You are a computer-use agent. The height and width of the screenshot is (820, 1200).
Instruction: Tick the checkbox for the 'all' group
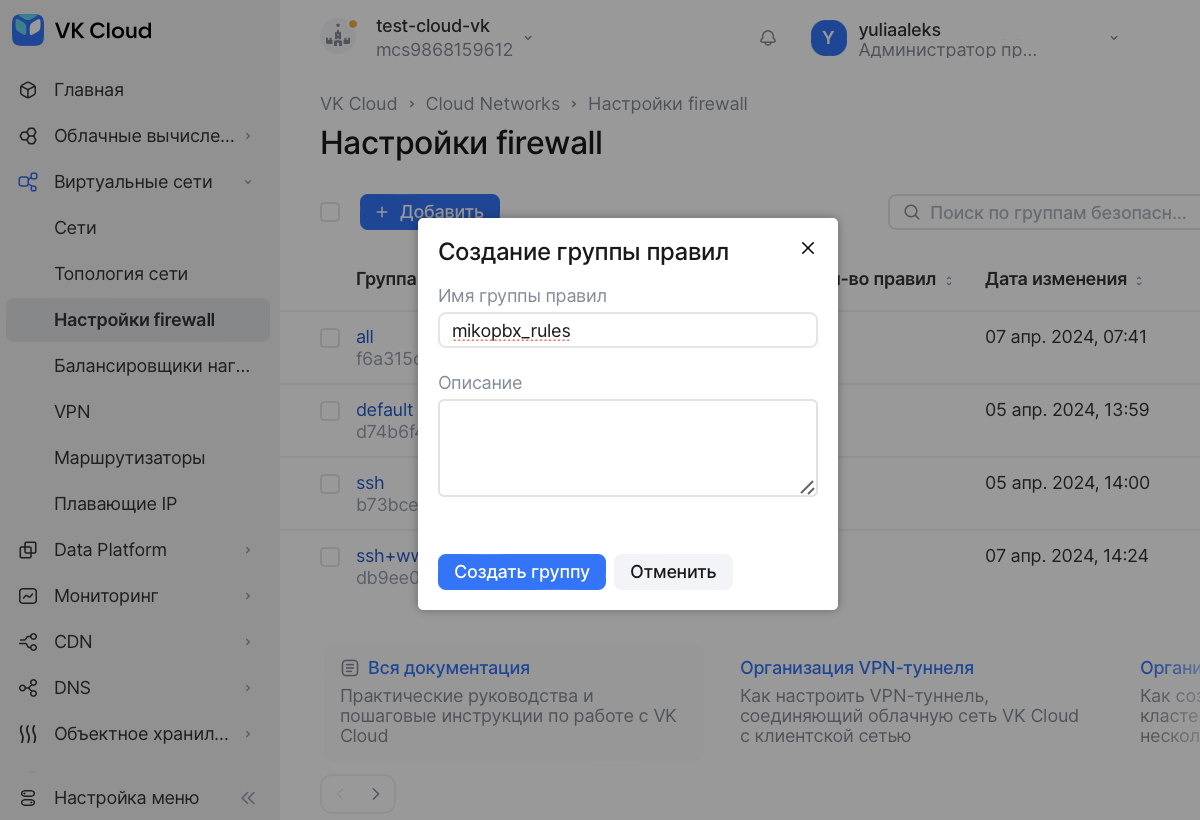point(330,338)
